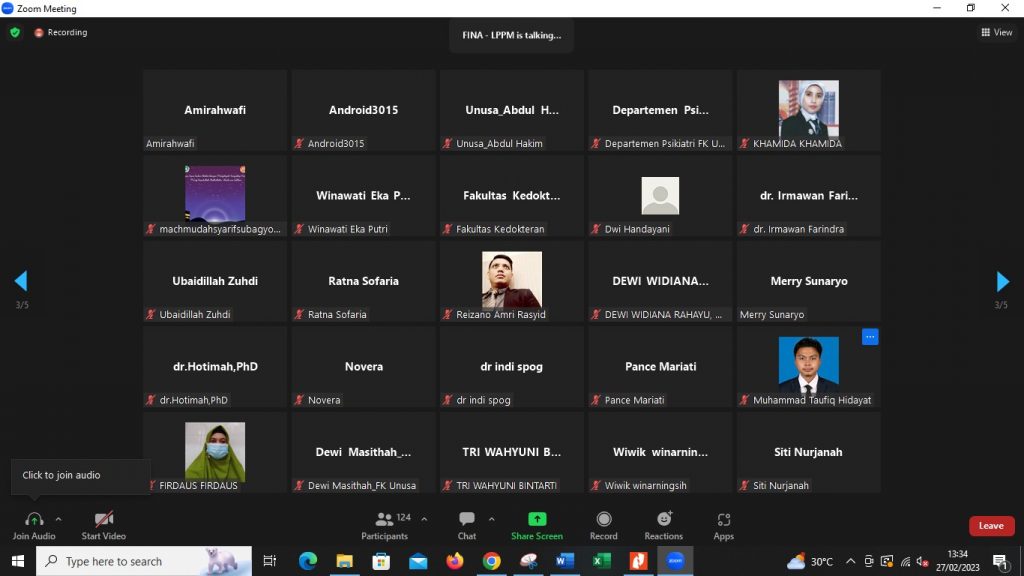Click the green encryption shield icon
Viewport: 1024px width, 576px height.
[x=15, y=32]
